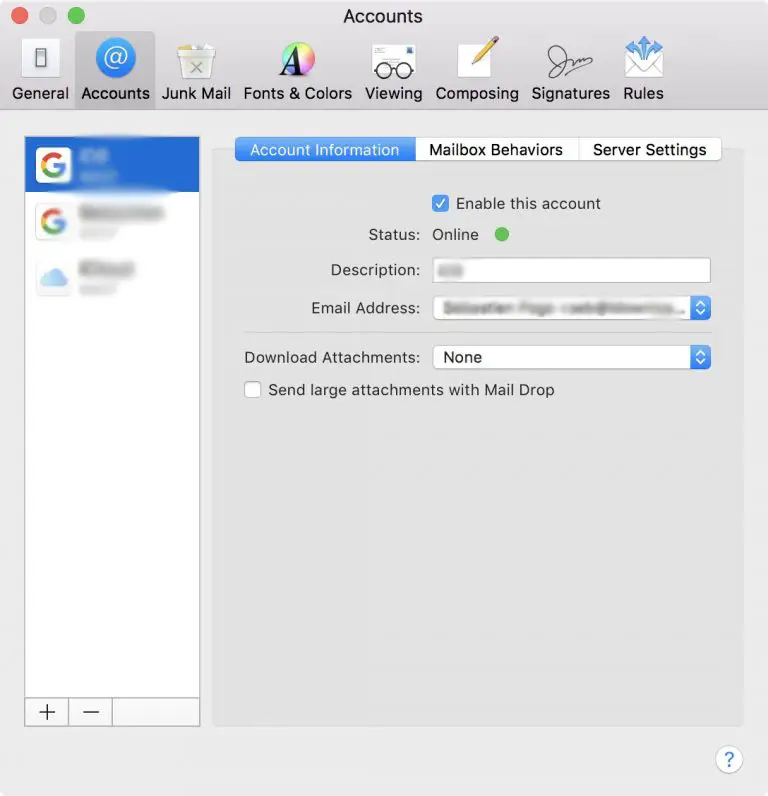The height and width of the screenshot is (796, 768).
Task: Switch to Server Settings tab
Action: (x=650, y=150)
